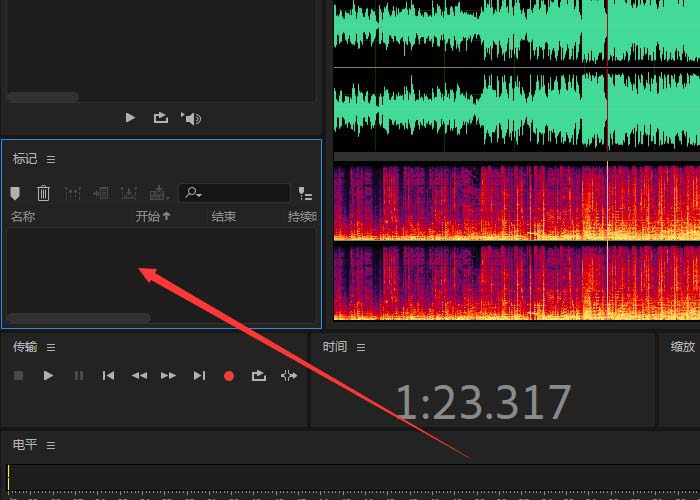
Task: Stop playback in the transport panel
Action: point(18,376)
